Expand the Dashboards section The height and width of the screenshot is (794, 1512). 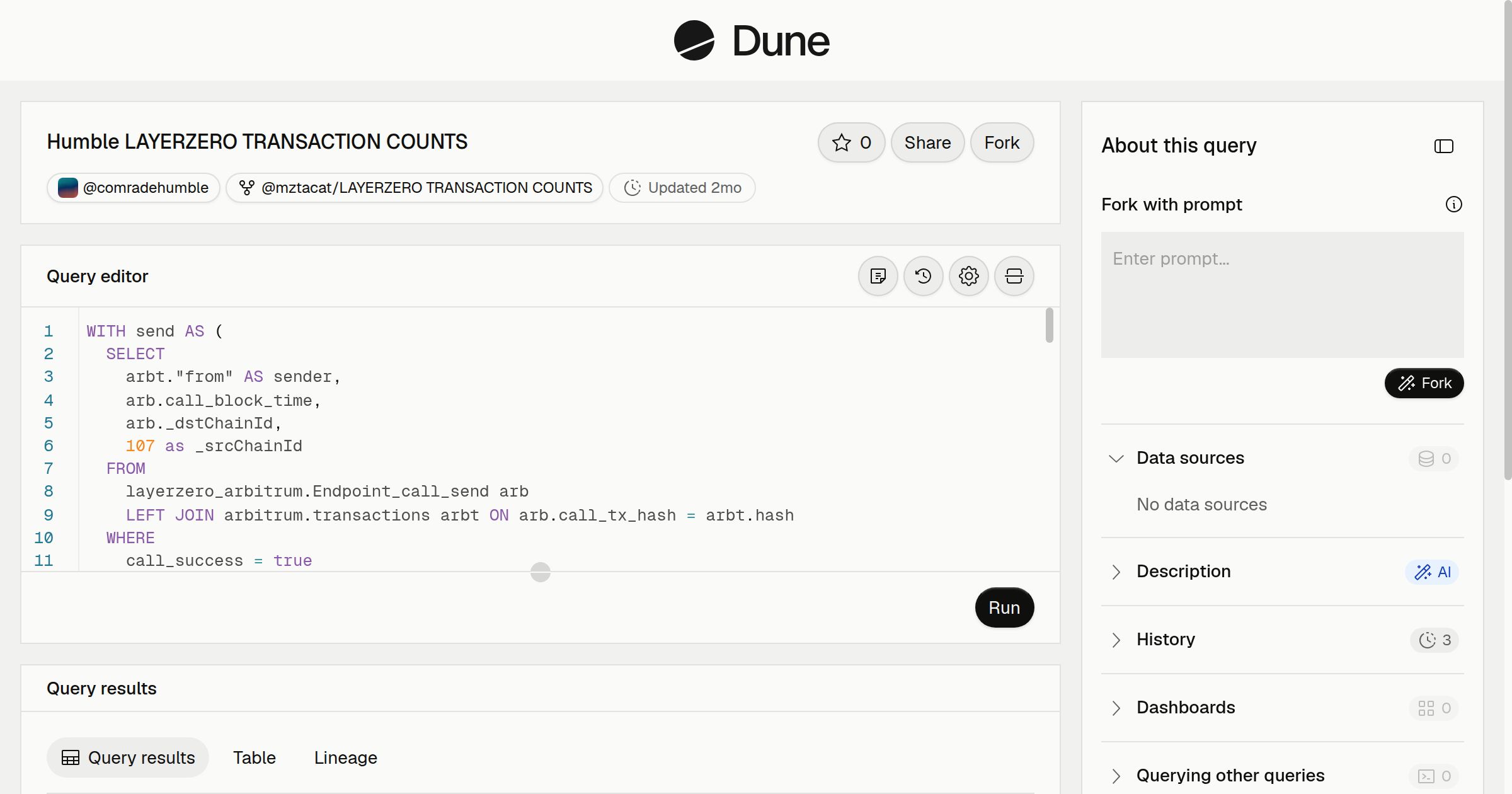pos(1116,708)
